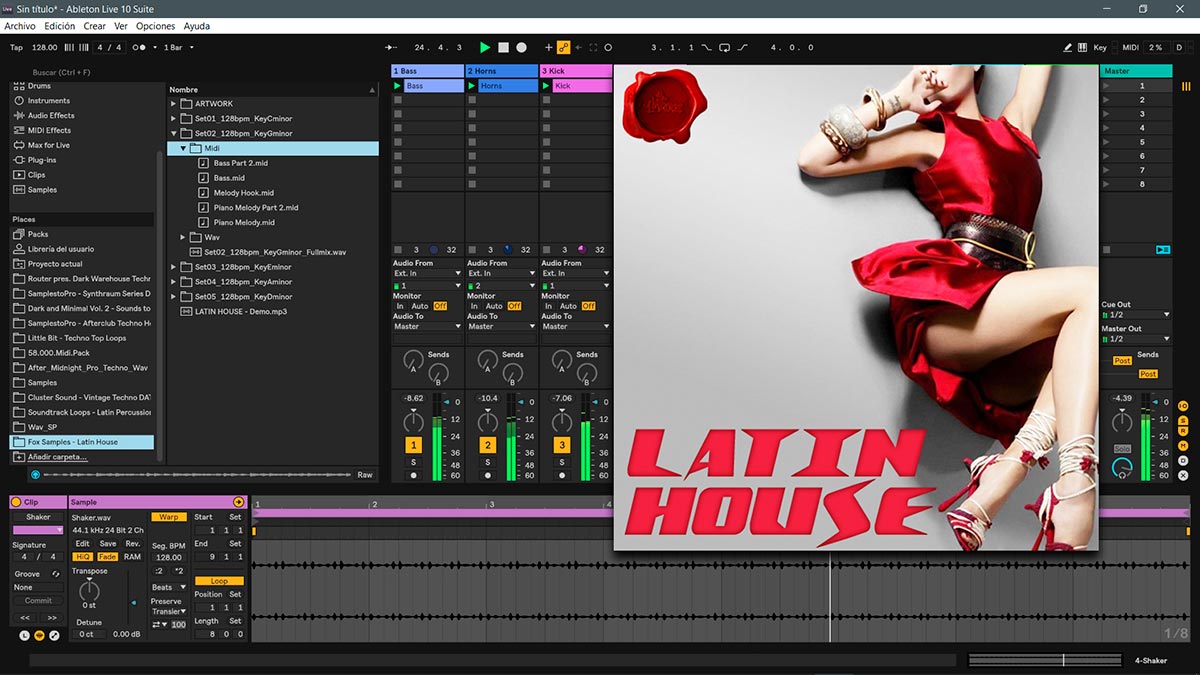Enable the Automation Arm button
This screenshot has width=1200, height=675.
point(563,47)
